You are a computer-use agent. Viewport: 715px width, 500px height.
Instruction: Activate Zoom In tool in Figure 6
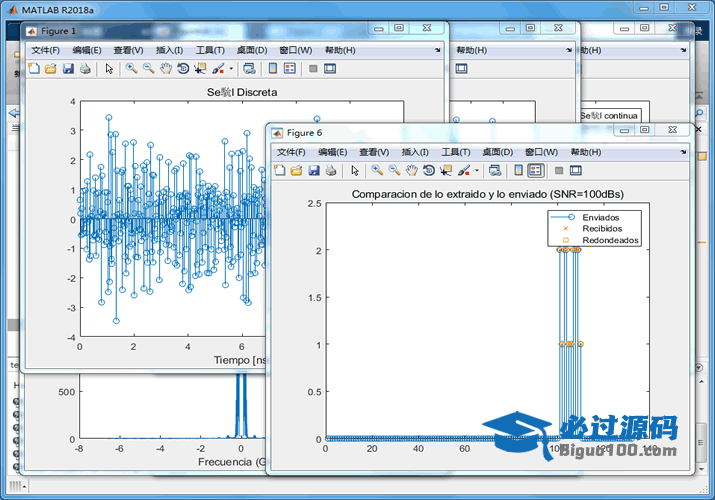point(377,171)
